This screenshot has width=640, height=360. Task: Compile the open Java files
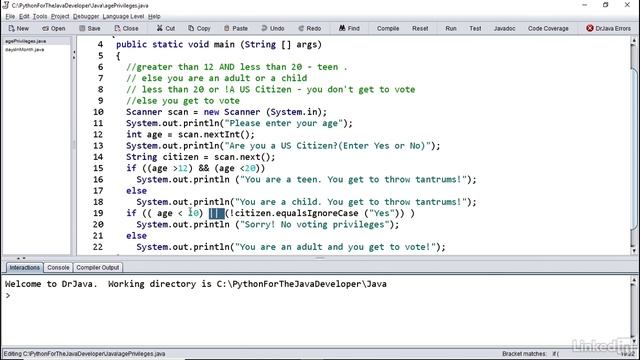(388, 28)
